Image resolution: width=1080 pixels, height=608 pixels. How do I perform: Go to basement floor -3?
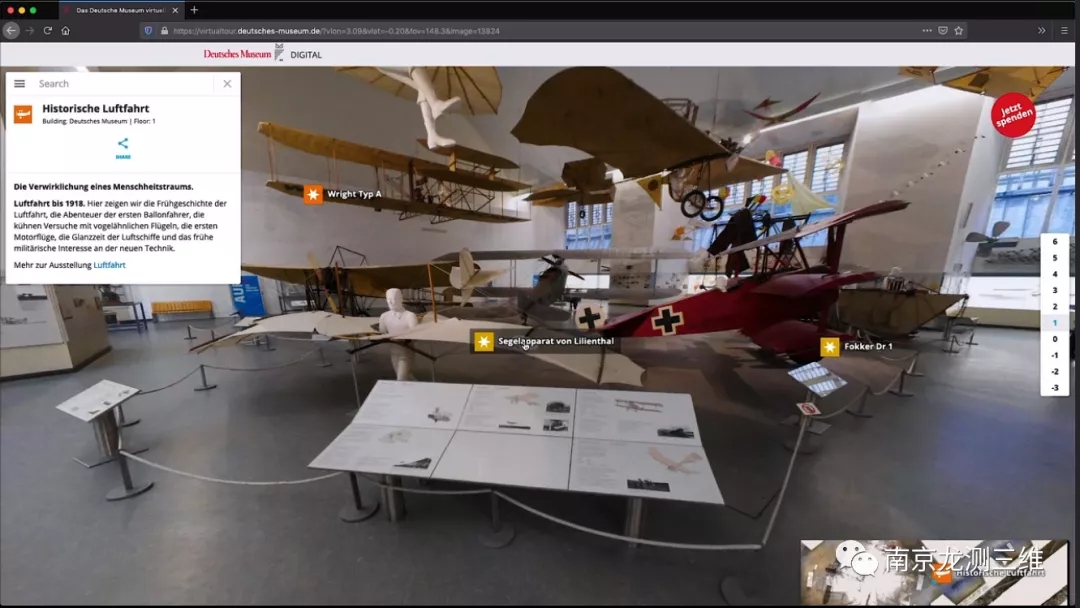click(1055, 388)
